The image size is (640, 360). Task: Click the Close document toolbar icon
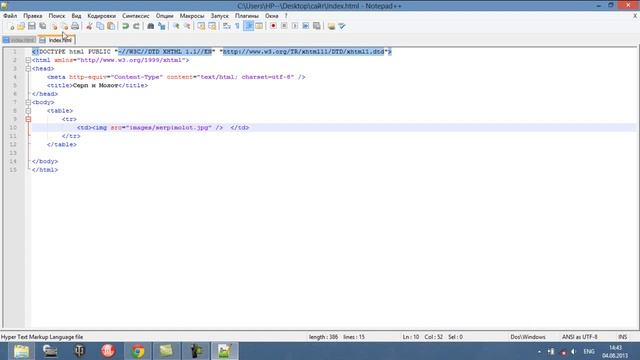pos(53,26)
